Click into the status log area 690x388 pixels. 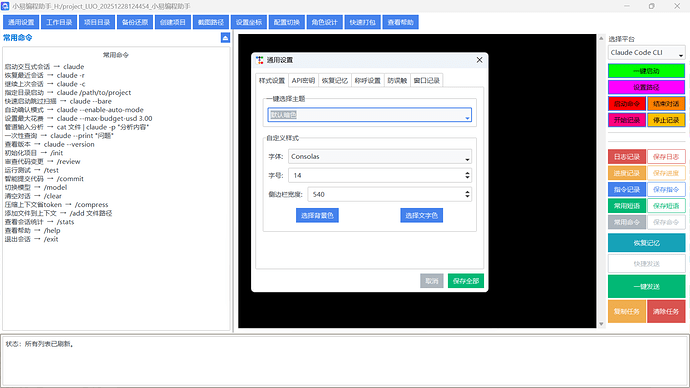(345, 361)
